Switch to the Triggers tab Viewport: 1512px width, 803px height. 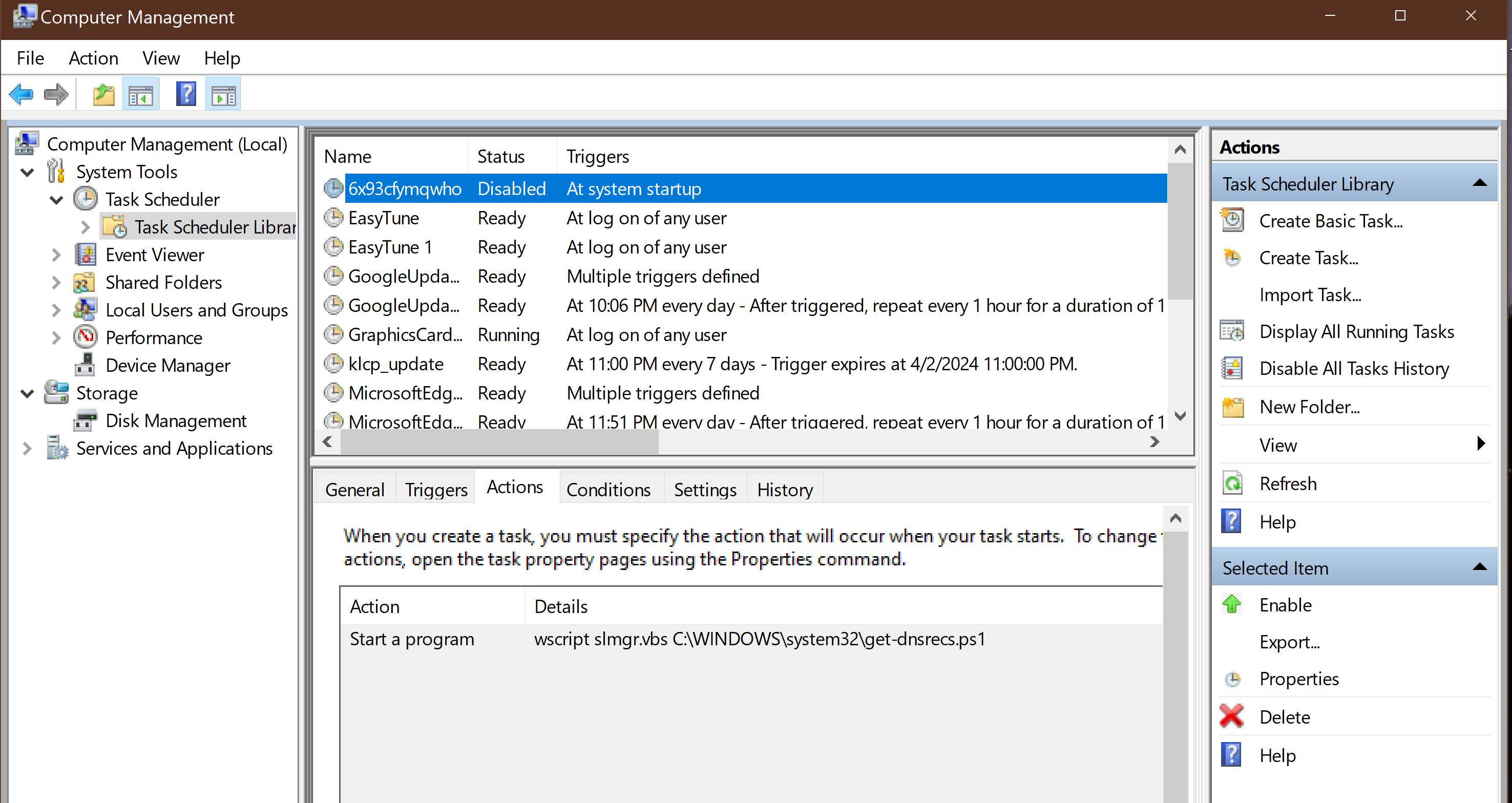tap(436, 489)
